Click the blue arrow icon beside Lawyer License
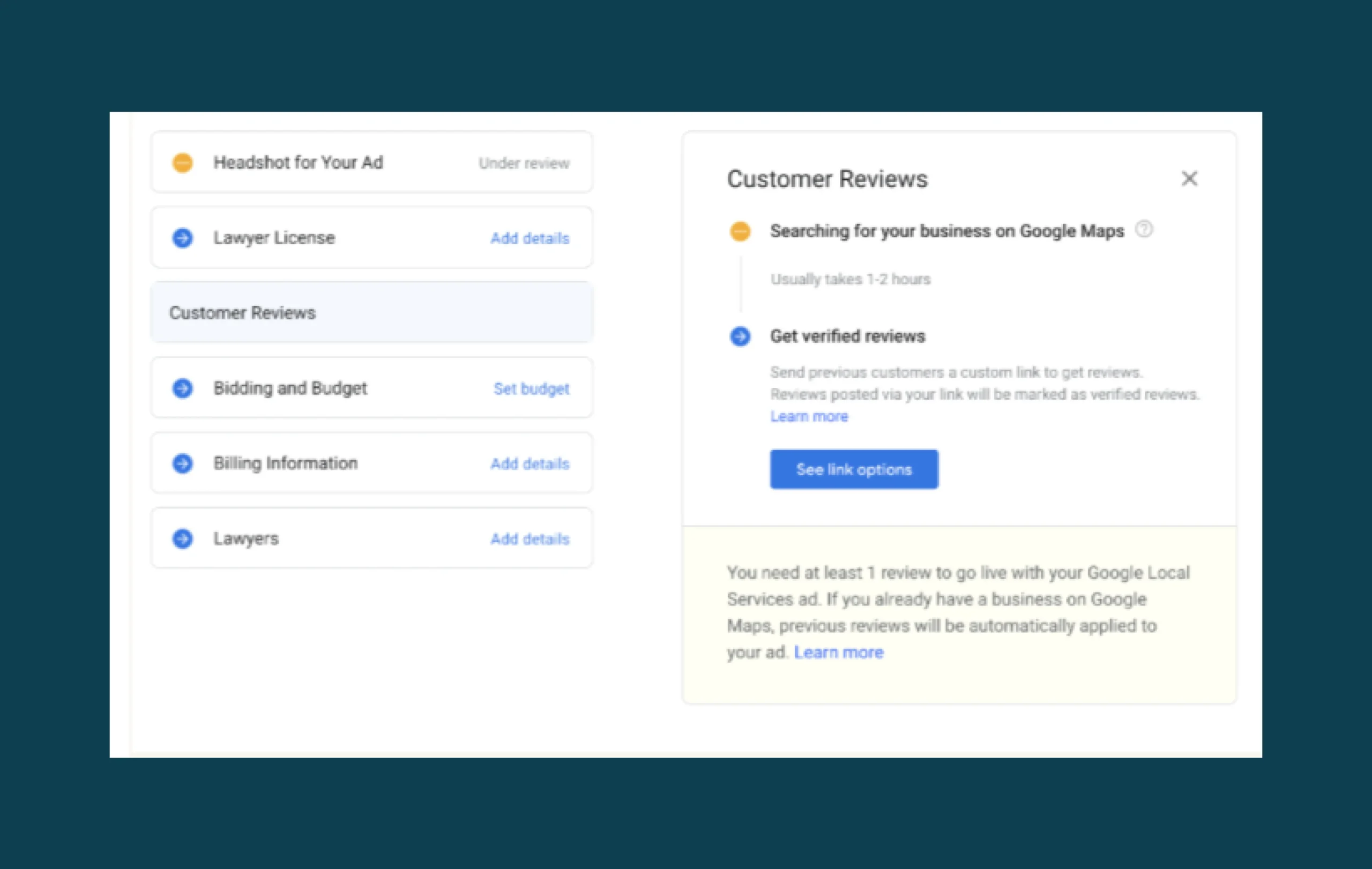This screenshot has height=869, width=1372. 182,238
